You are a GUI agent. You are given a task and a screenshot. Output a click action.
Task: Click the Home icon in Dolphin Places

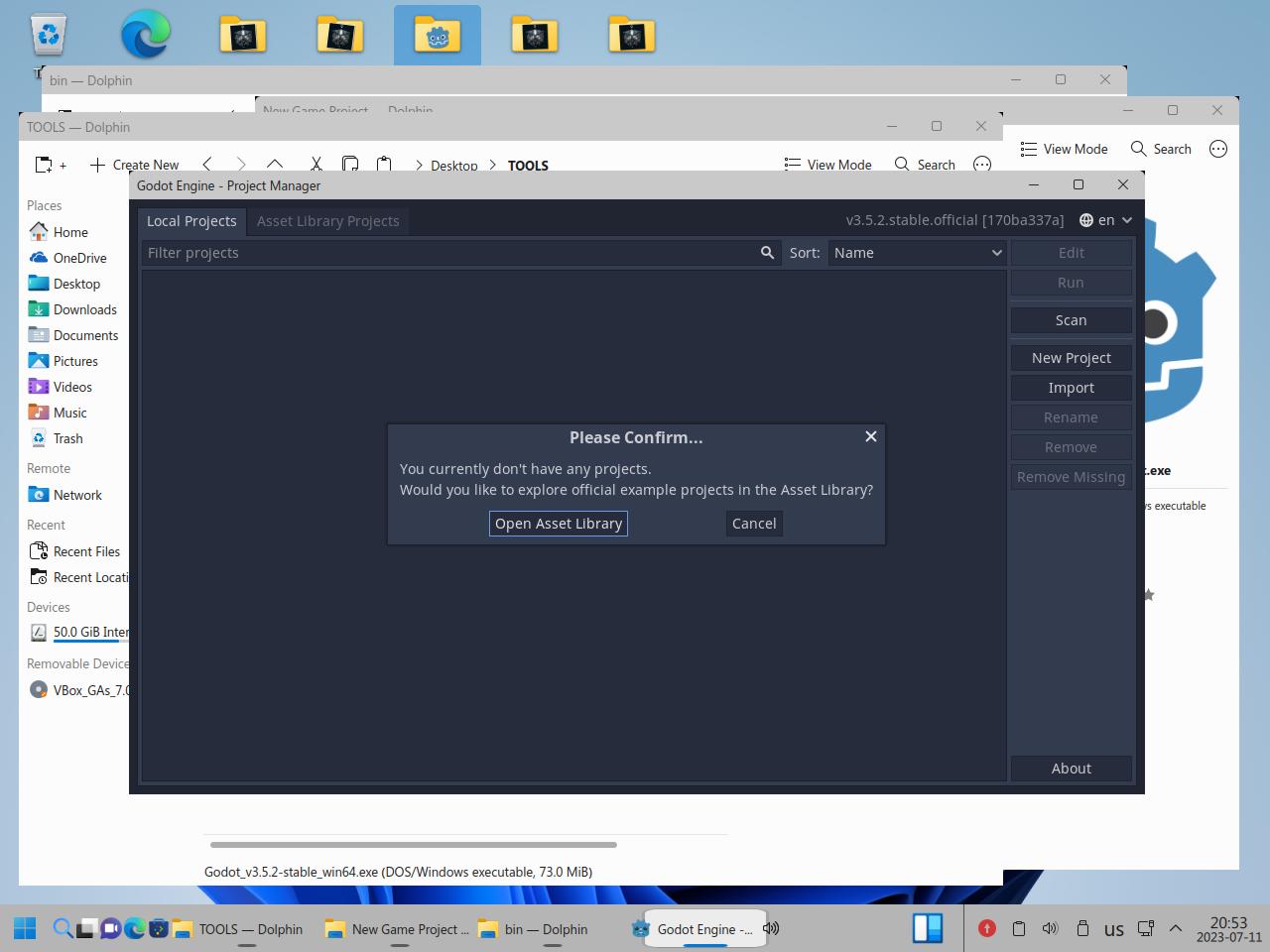point(39,232)
